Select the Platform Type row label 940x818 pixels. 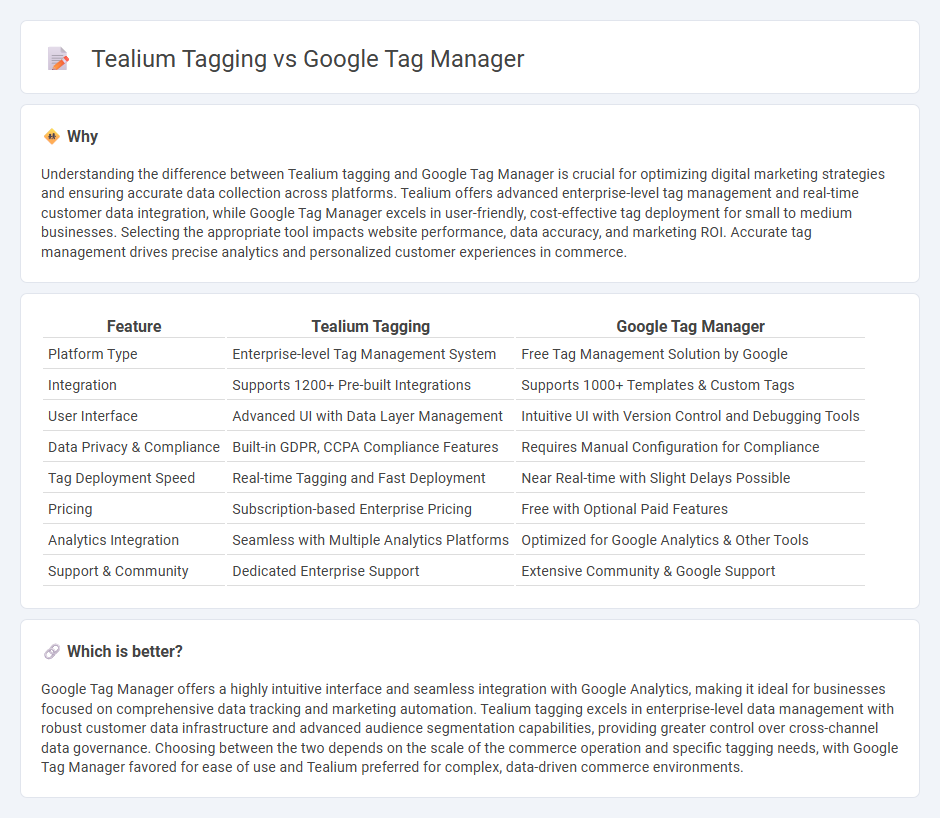point(93,354)
